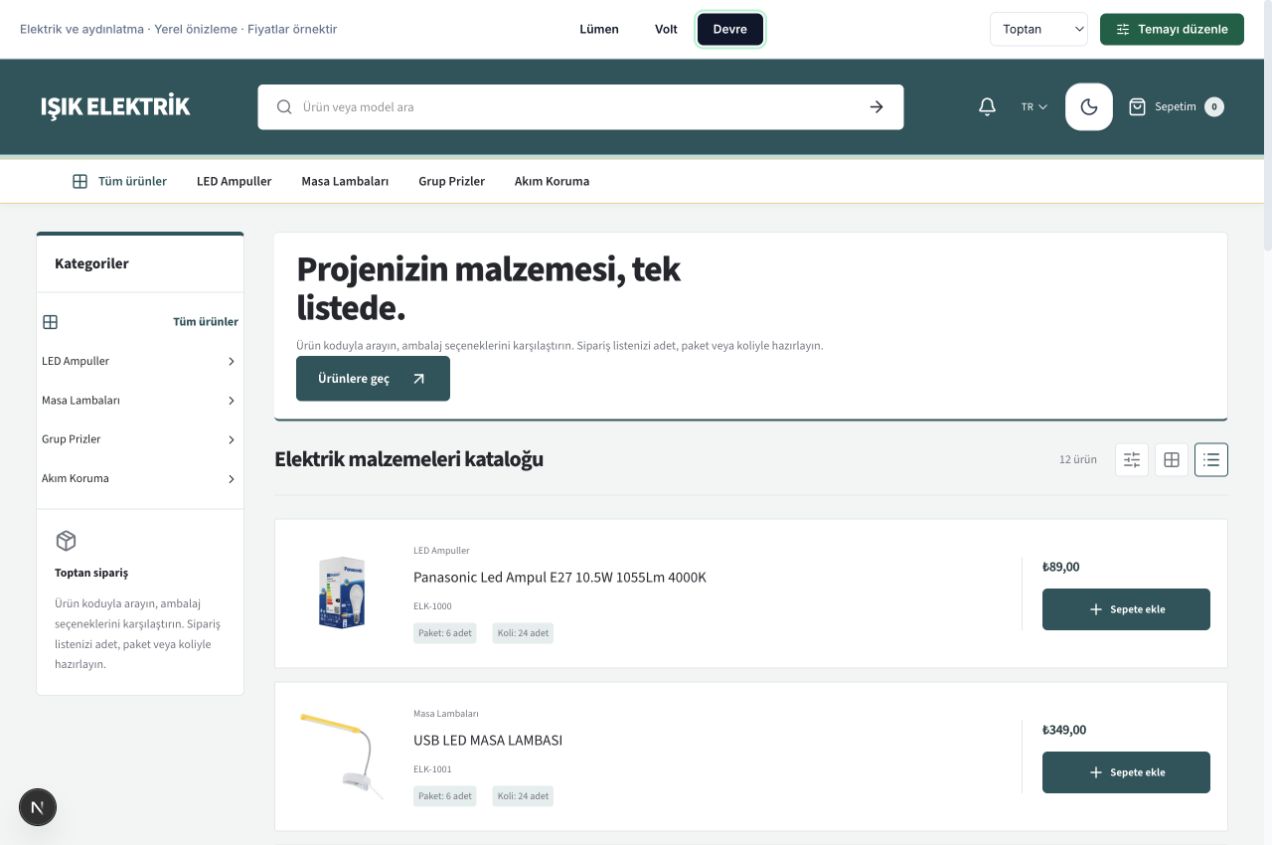
Task: Open USB LED MASA LAMBASI product title
Action: point(488,740)
